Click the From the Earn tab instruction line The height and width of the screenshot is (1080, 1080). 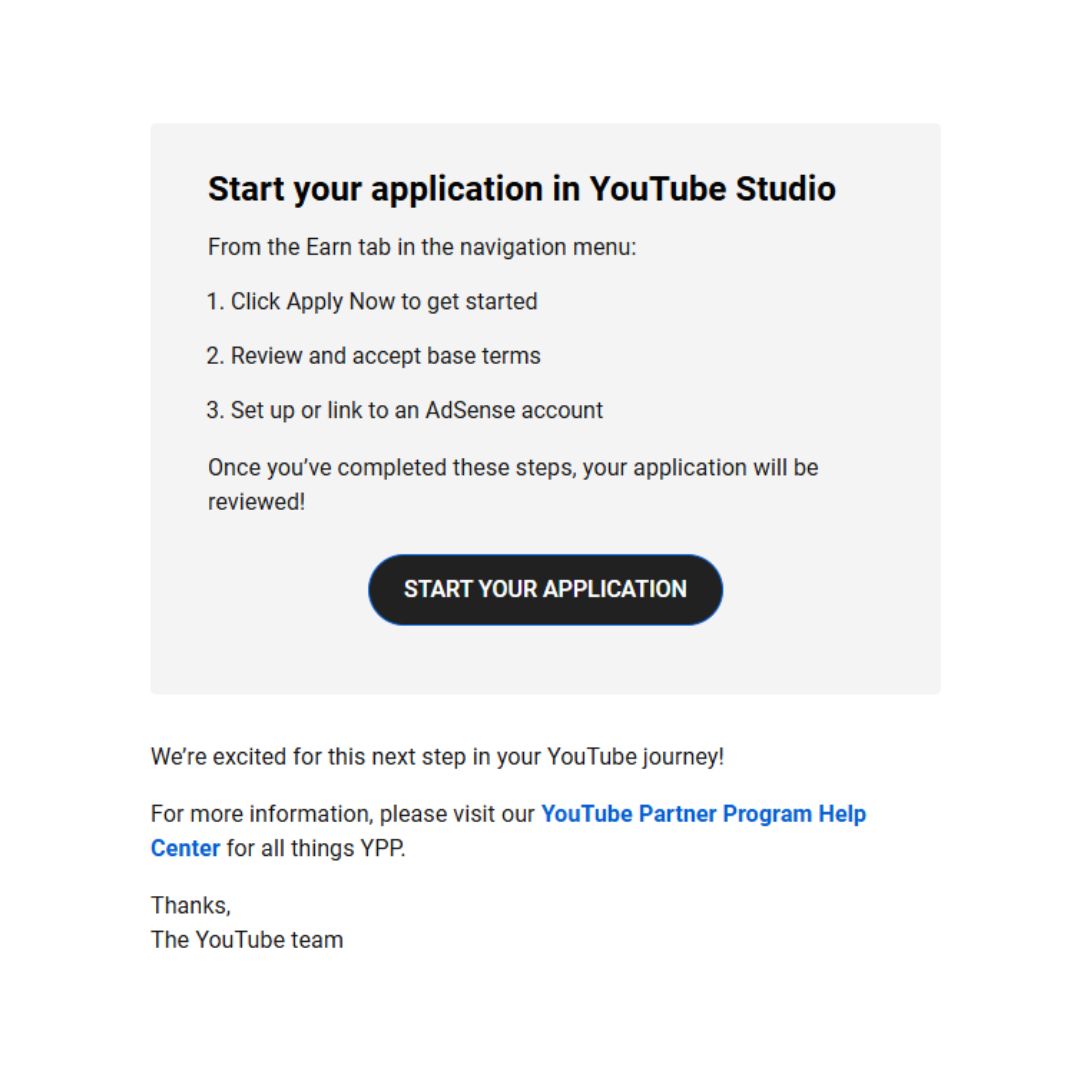pyautogui.click(x=421, y=247)
